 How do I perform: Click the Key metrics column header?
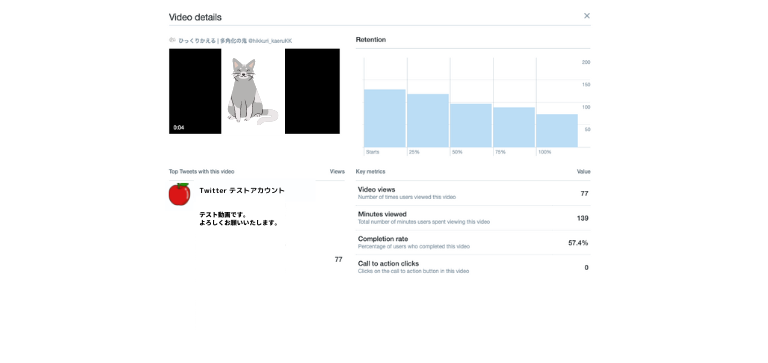click(370, 172)
